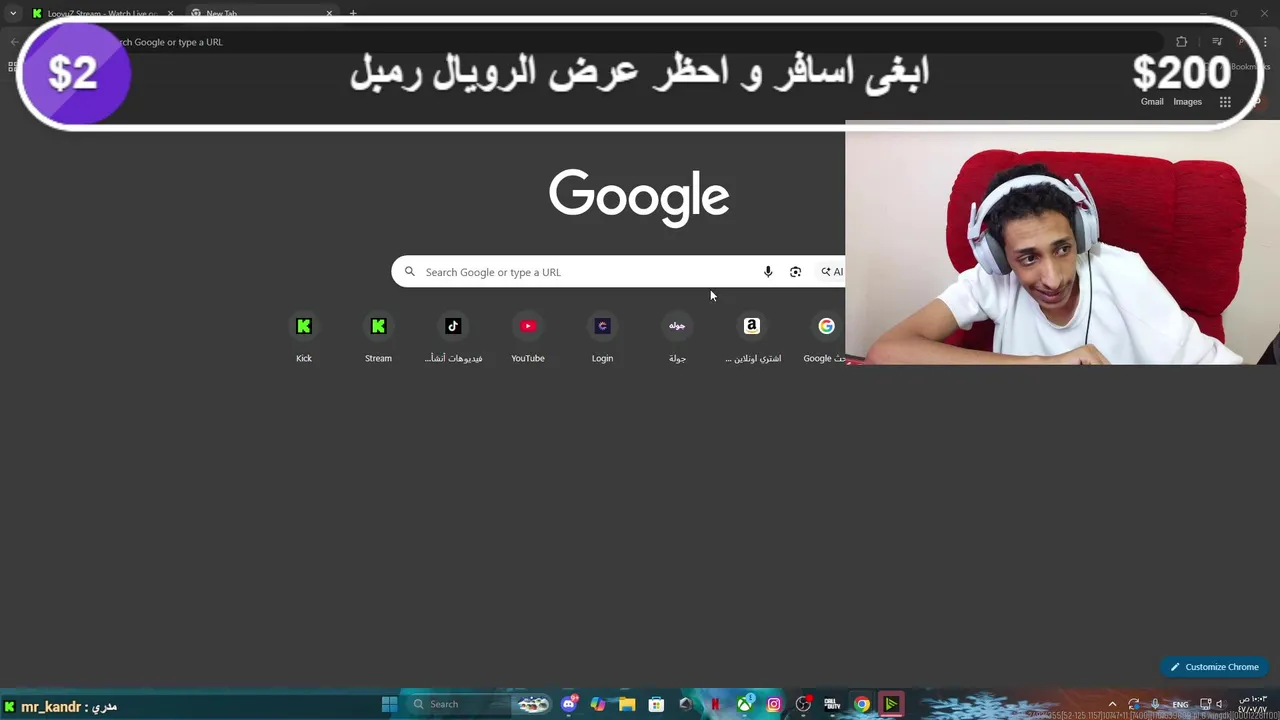Open the green streaming app in taskbar
Viewport: 1280px width, 720px height.
tap(891, 704)
